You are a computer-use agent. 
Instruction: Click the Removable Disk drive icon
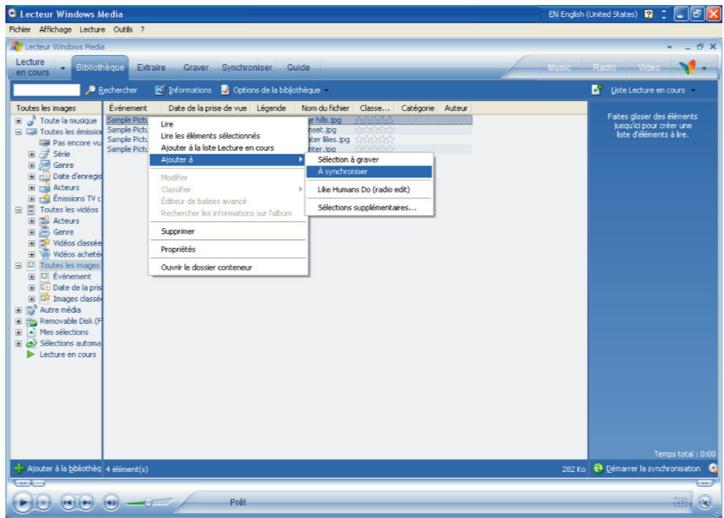[31, 321]
